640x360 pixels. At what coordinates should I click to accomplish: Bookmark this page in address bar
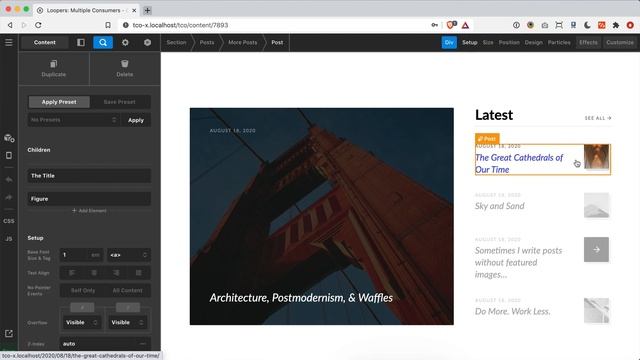click(x=108, y=25)
